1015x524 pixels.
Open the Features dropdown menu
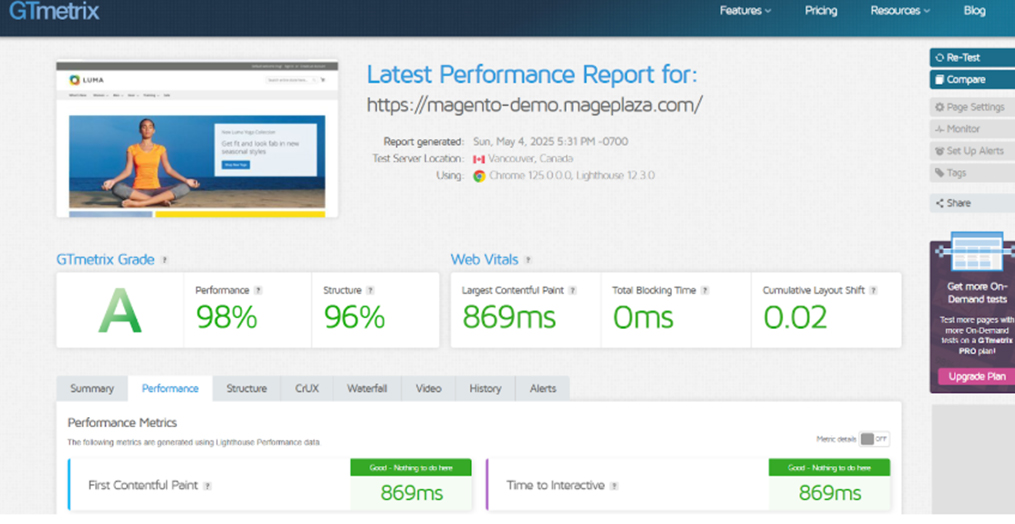click(x=745, y=10)
